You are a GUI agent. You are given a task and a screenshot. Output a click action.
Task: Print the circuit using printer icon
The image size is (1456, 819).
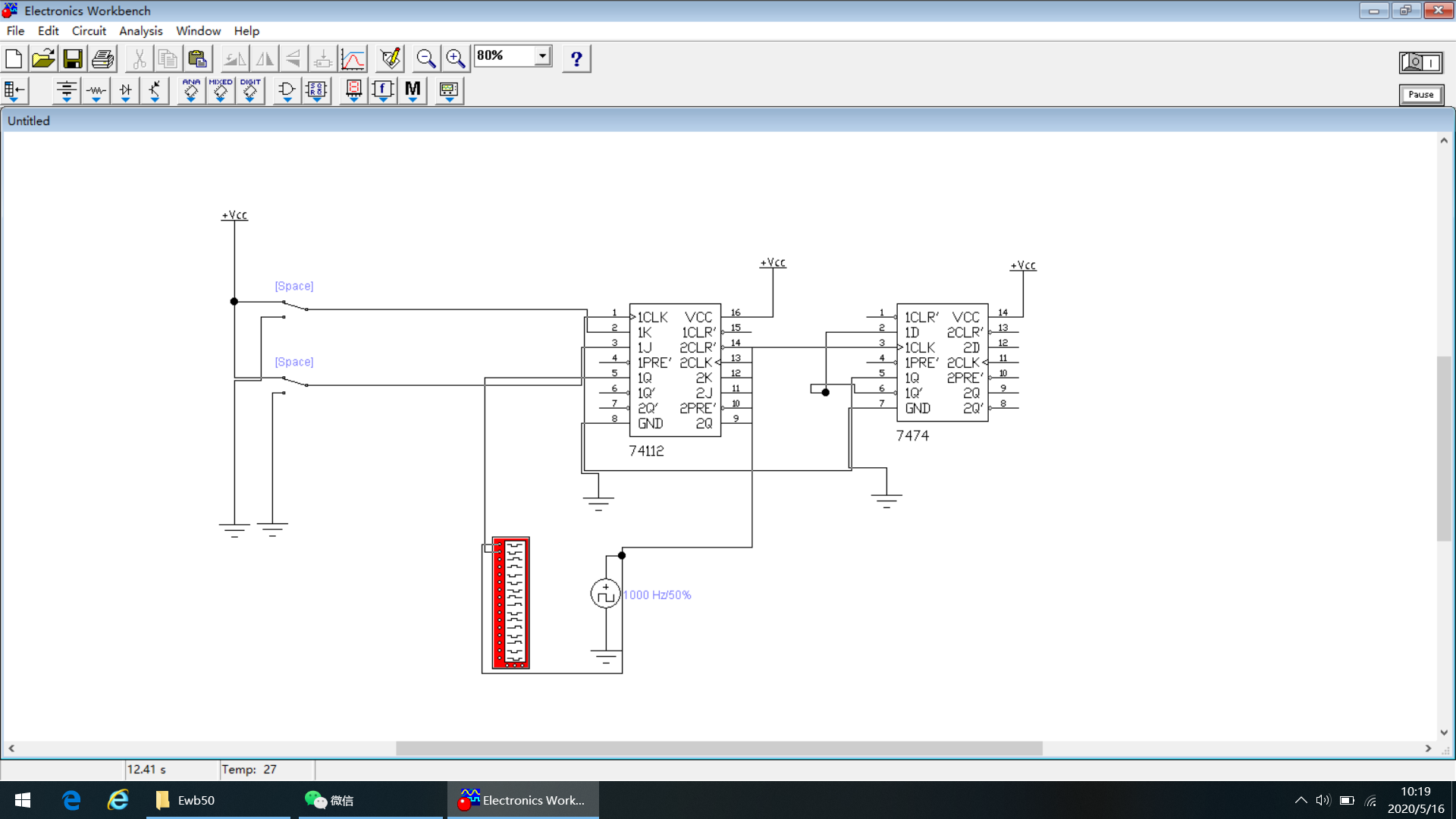point(102,58)
